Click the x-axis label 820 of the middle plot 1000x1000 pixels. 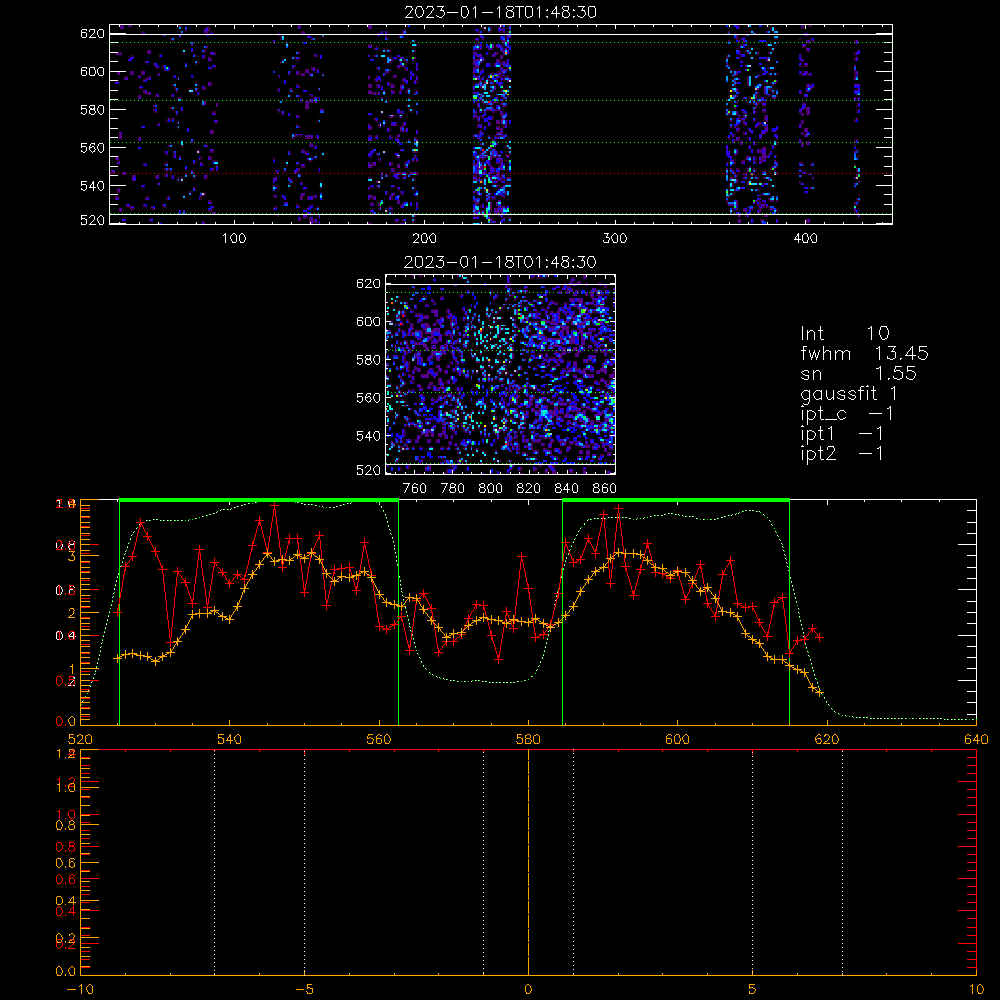click(x=528, y=489)
